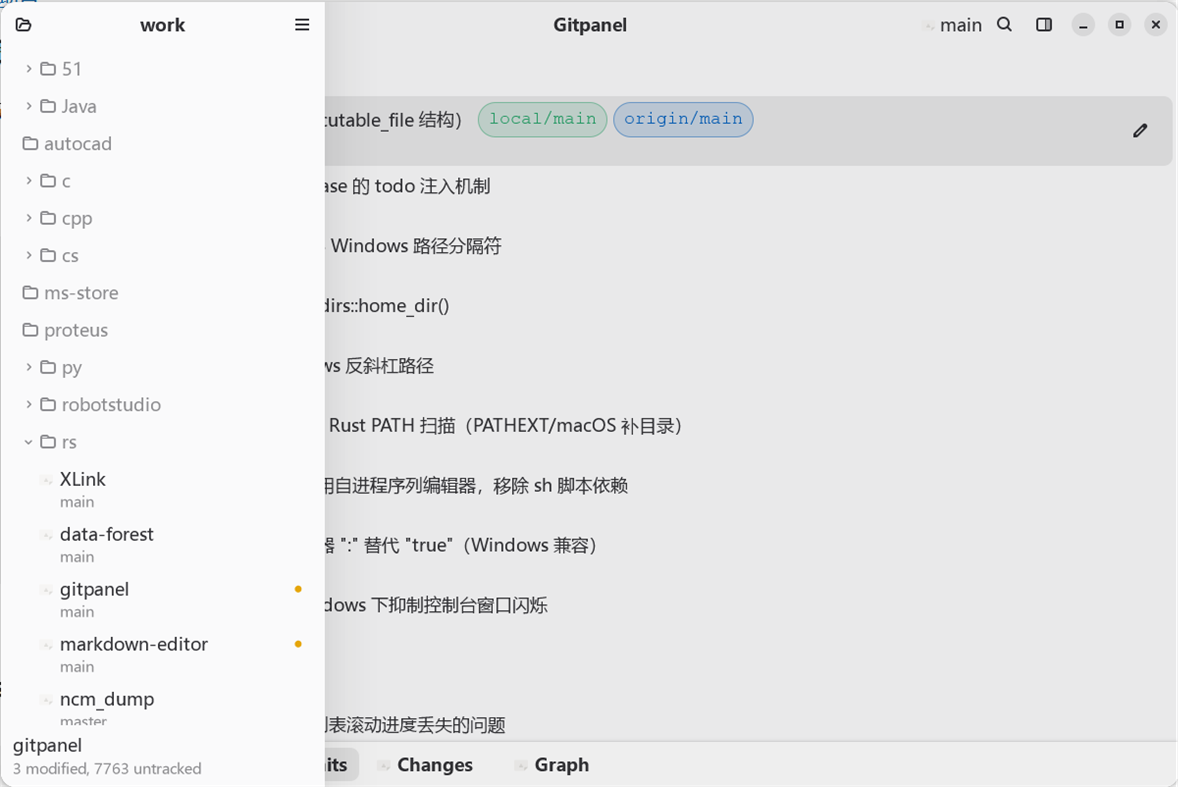Select commit about 替代 "true"
Screen dimensions: 1178x787
tap(749, 545)
